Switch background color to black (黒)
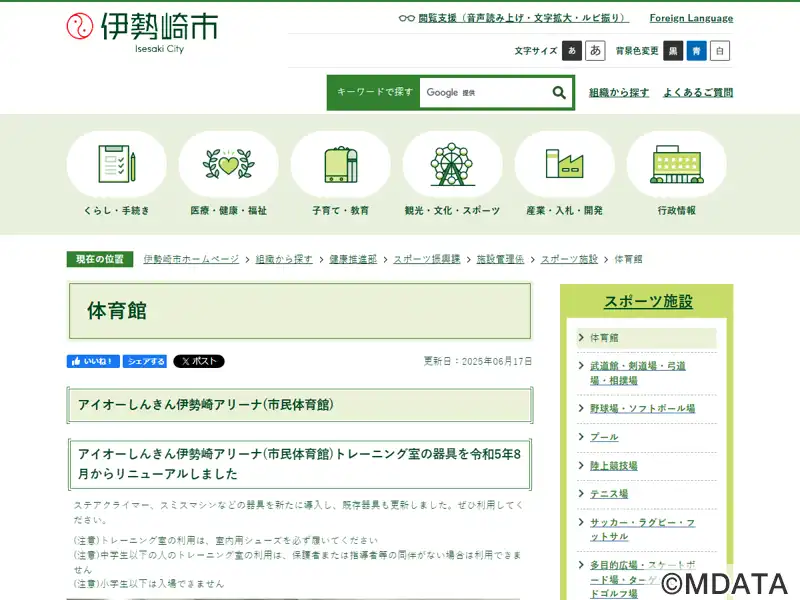Screen dimensions: 800x600 (x=674, y=51)
